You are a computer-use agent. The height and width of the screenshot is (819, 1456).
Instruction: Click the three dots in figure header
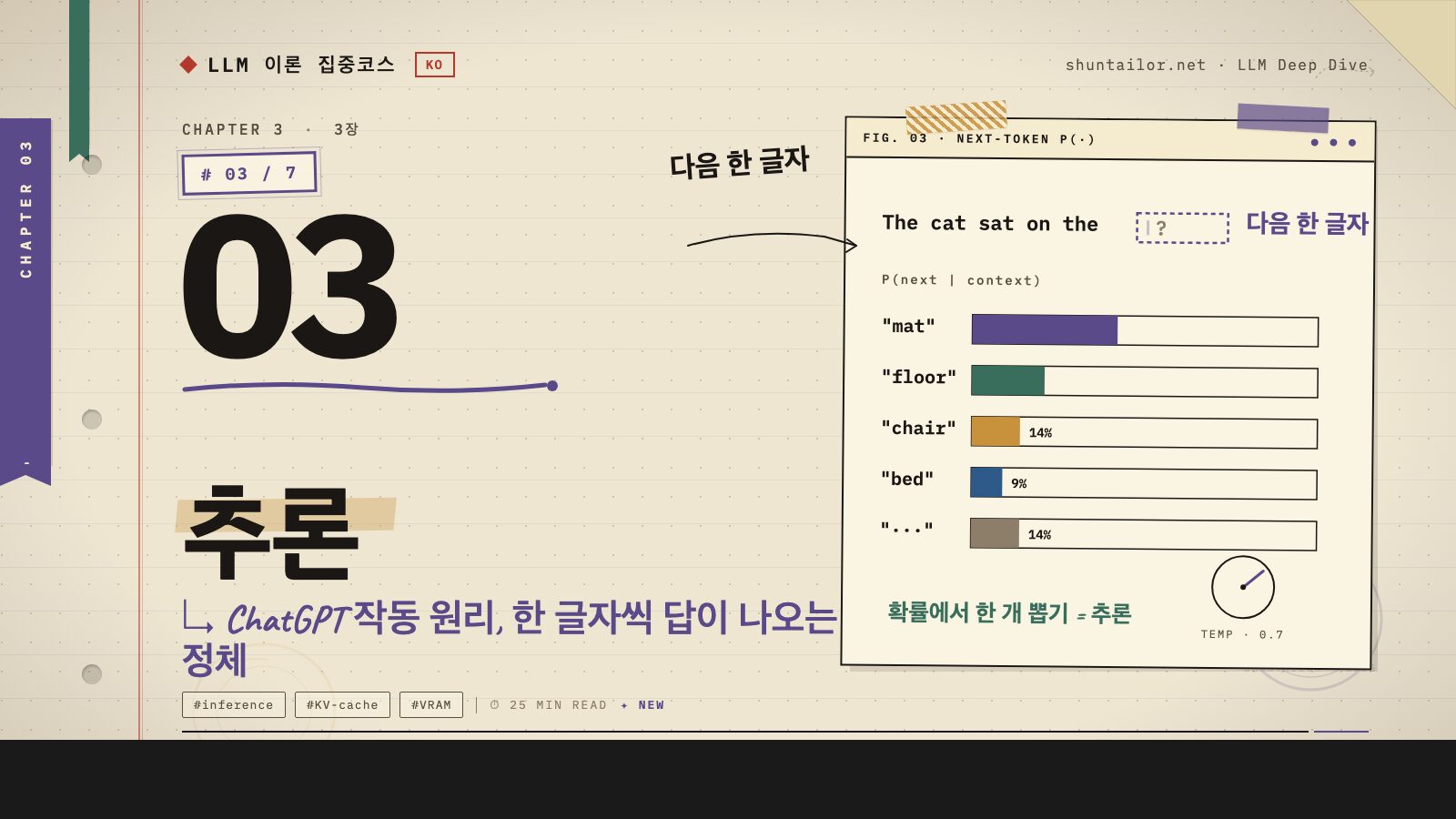point(1333,142)
